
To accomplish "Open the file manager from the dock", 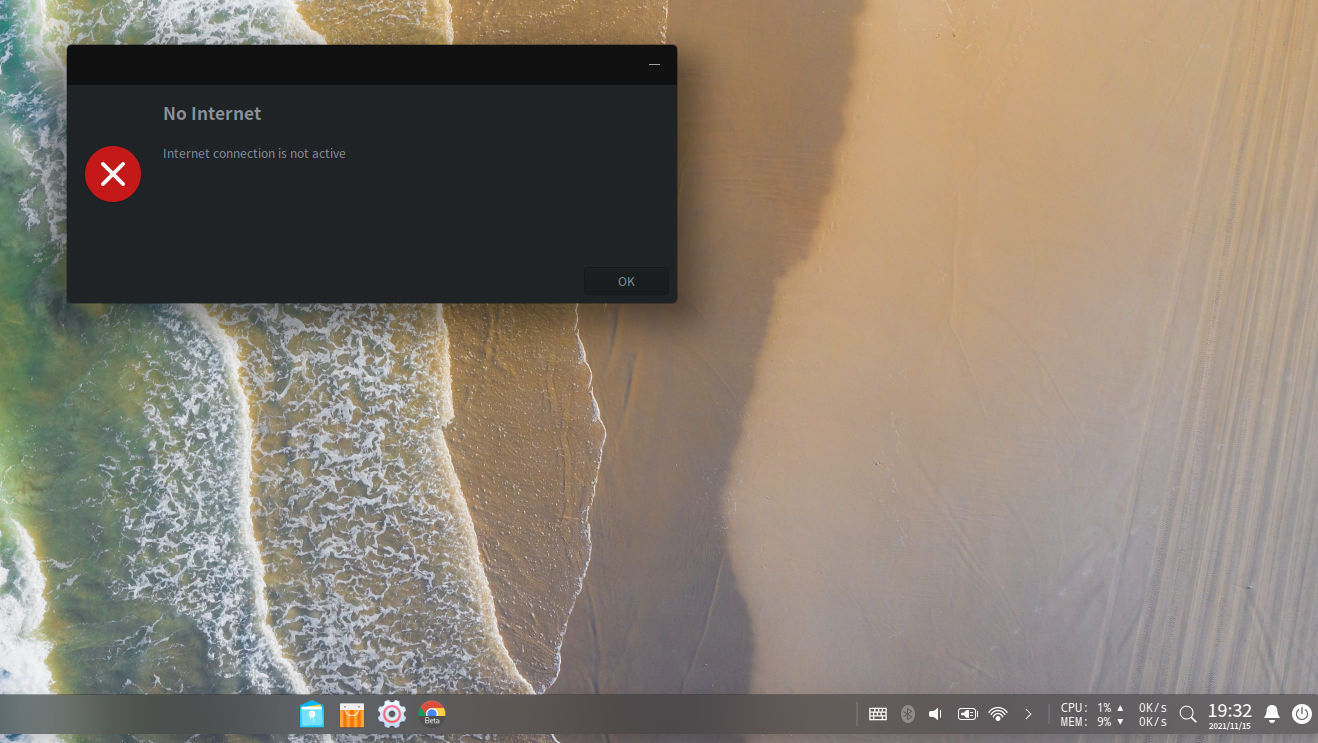I will point(312,714).
